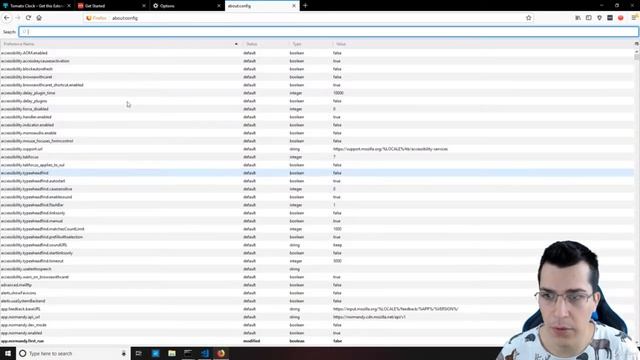Close the Get Started tab

click(144, 6)
